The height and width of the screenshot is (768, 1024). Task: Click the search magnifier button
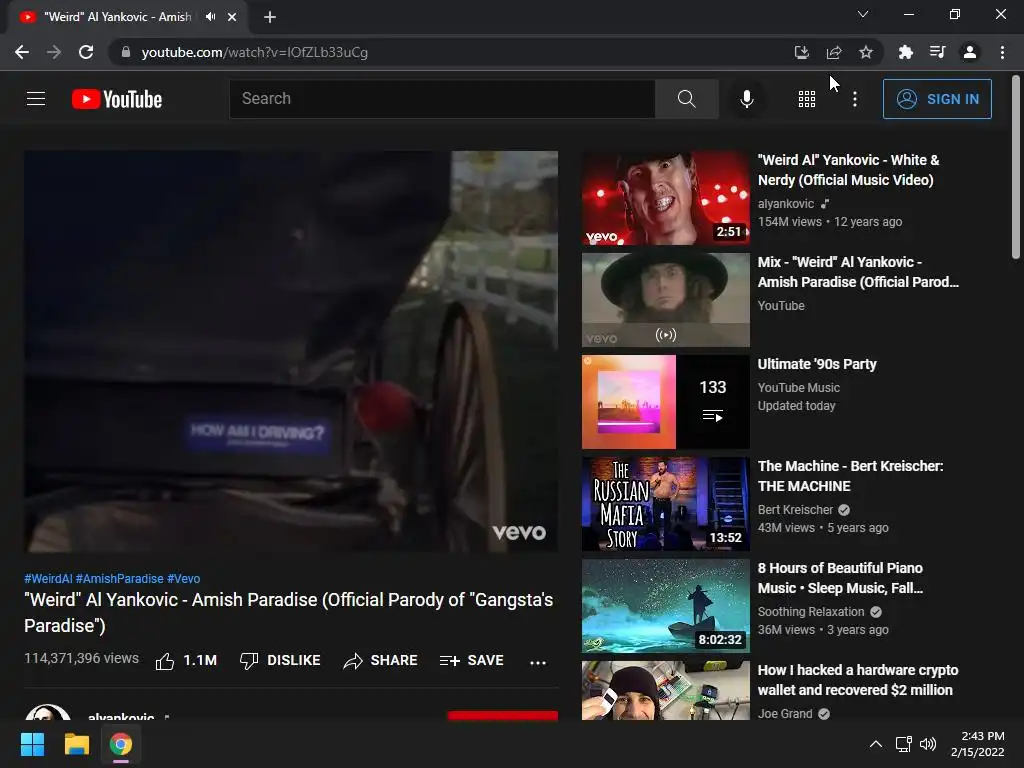click(686, 99)
